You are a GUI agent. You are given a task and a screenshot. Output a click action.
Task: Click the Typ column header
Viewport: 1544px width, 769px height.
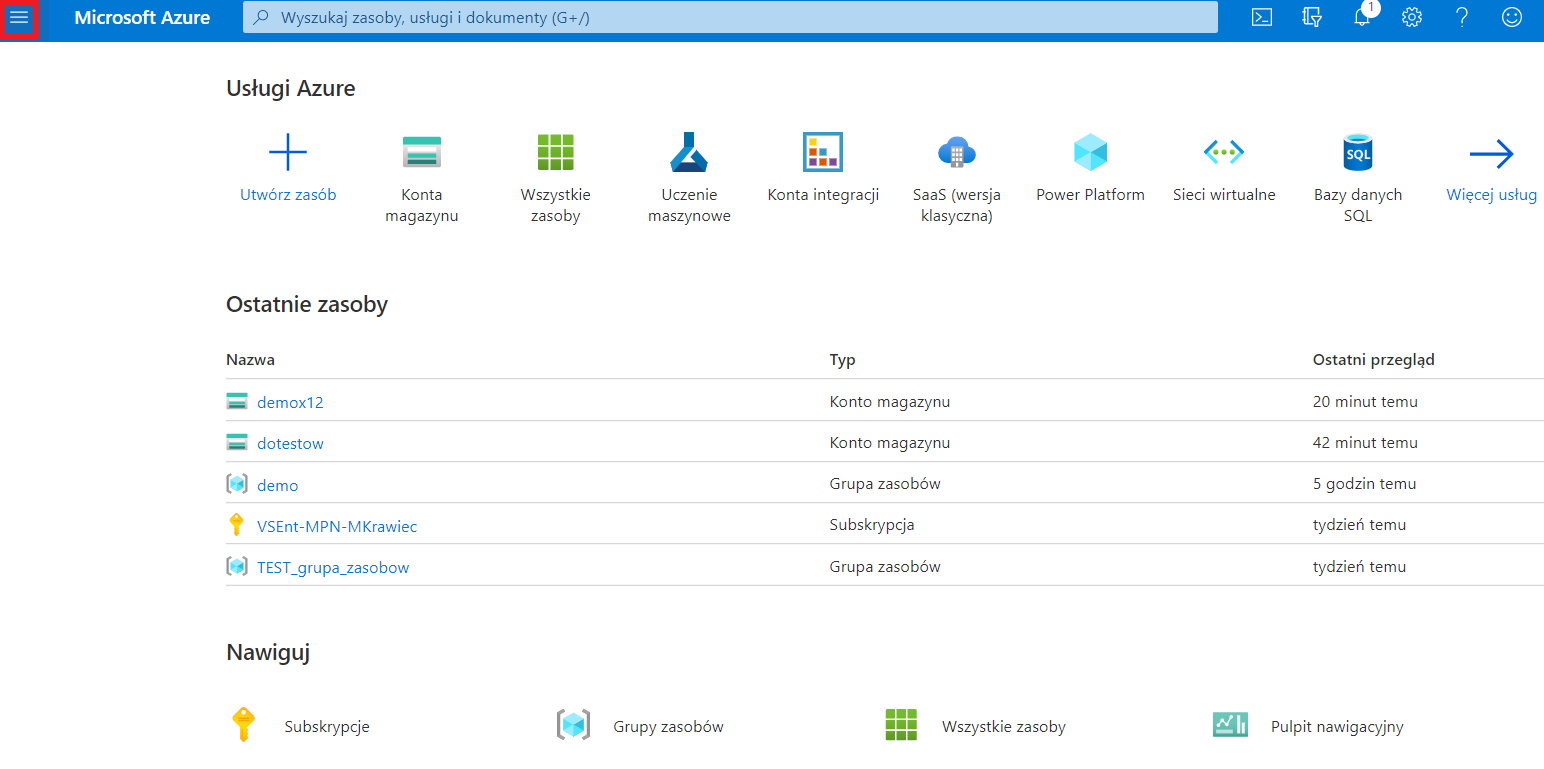[x=842, y=359]
